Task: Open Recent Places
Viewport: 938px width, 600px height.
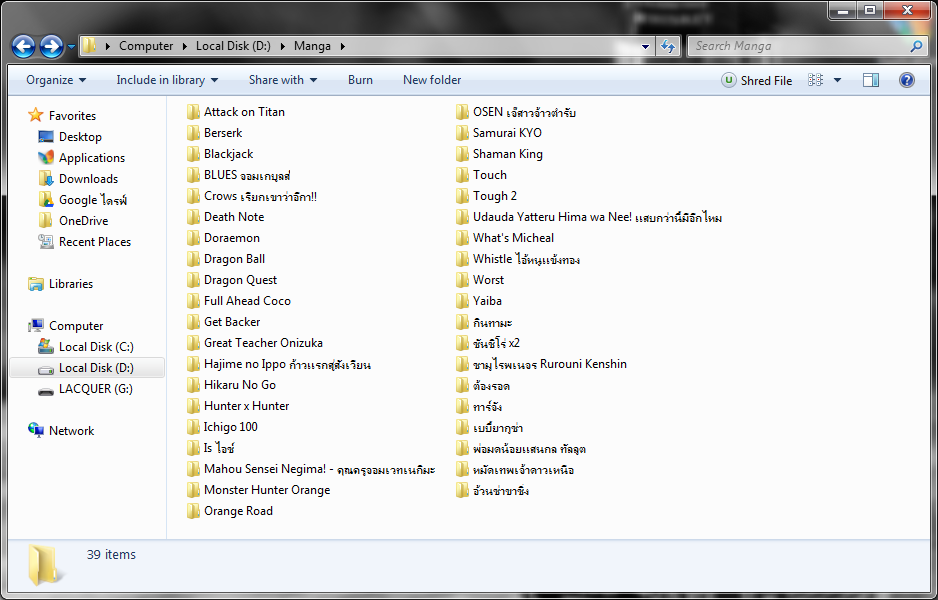Action: pos(84,242)
